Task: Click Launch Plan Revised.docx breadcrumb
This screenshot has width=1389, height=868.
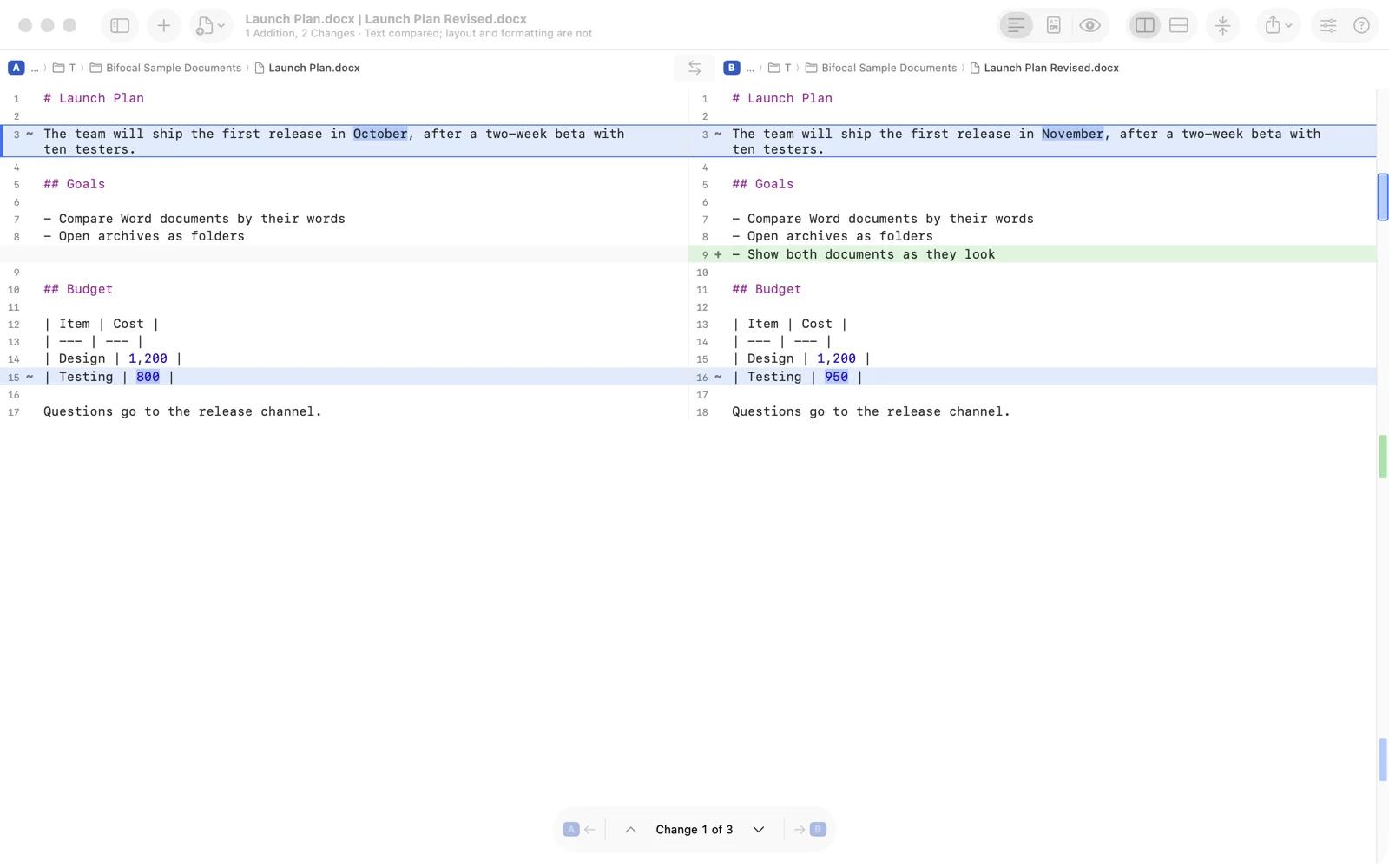Action: [x=1044, y=68]
